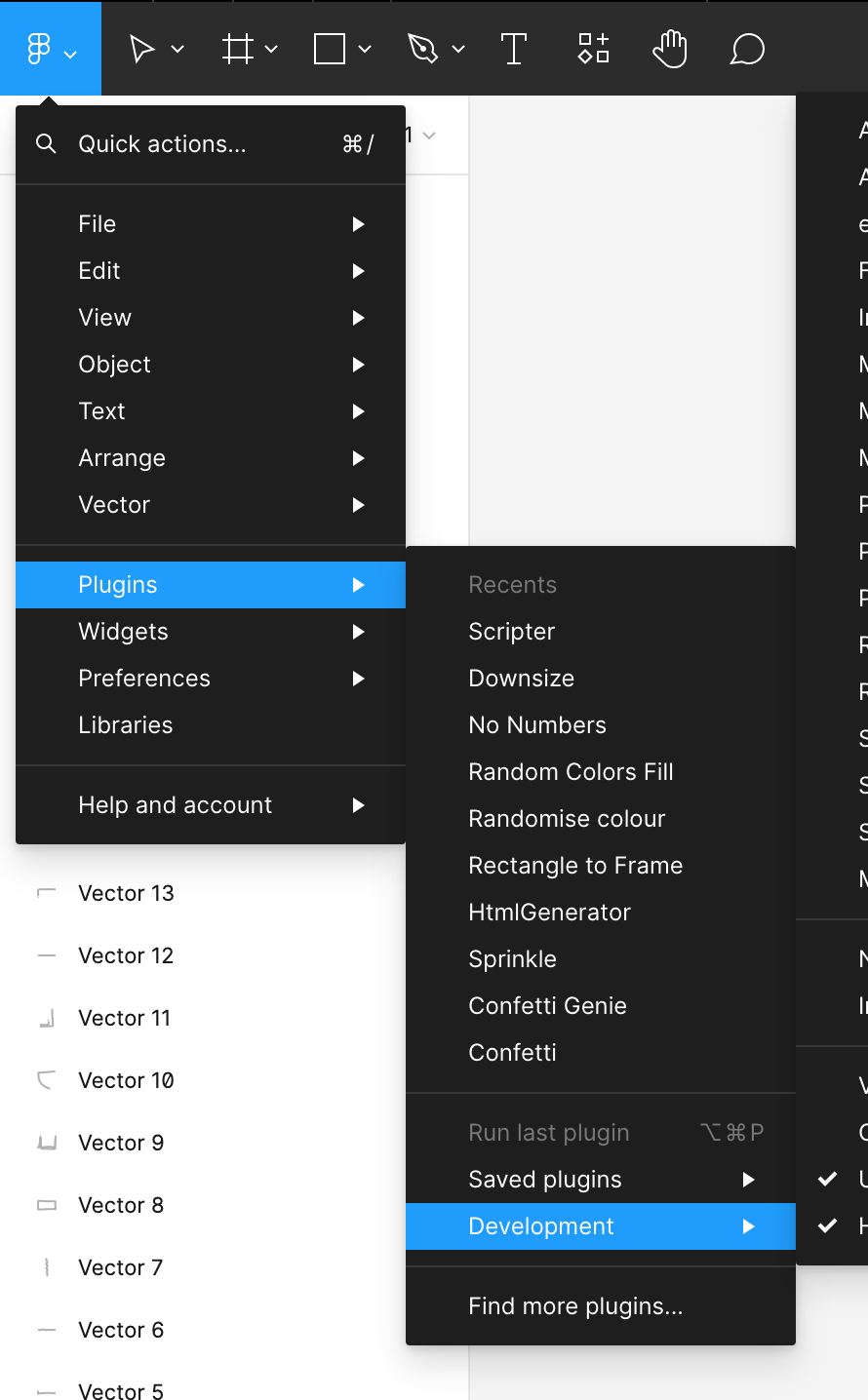Open the Resources components tool
The image size is (868, 1400).
[593, 49]
